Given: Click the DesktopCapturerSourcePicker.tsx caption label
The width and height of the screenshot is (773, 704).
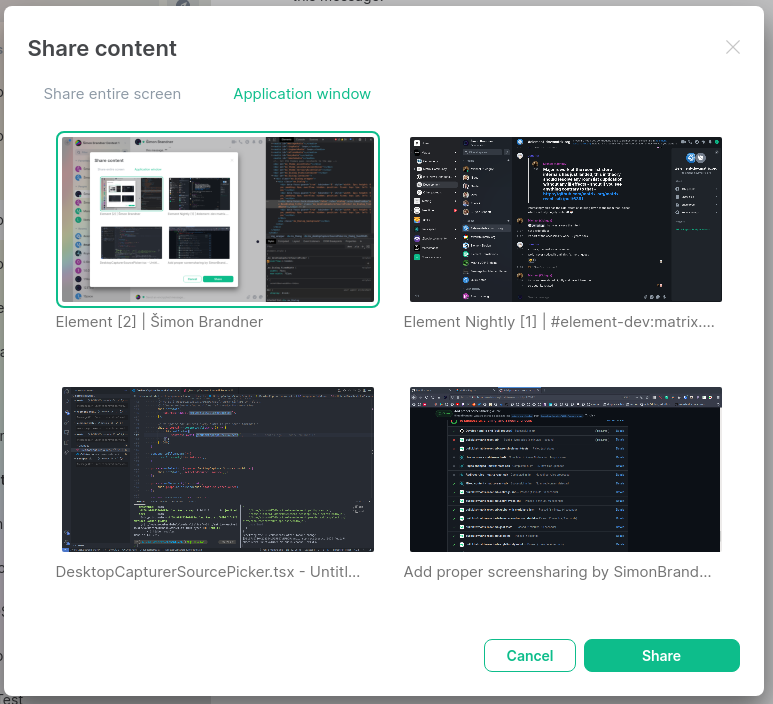Looking at the screenshot, I should tap(207, 572).
